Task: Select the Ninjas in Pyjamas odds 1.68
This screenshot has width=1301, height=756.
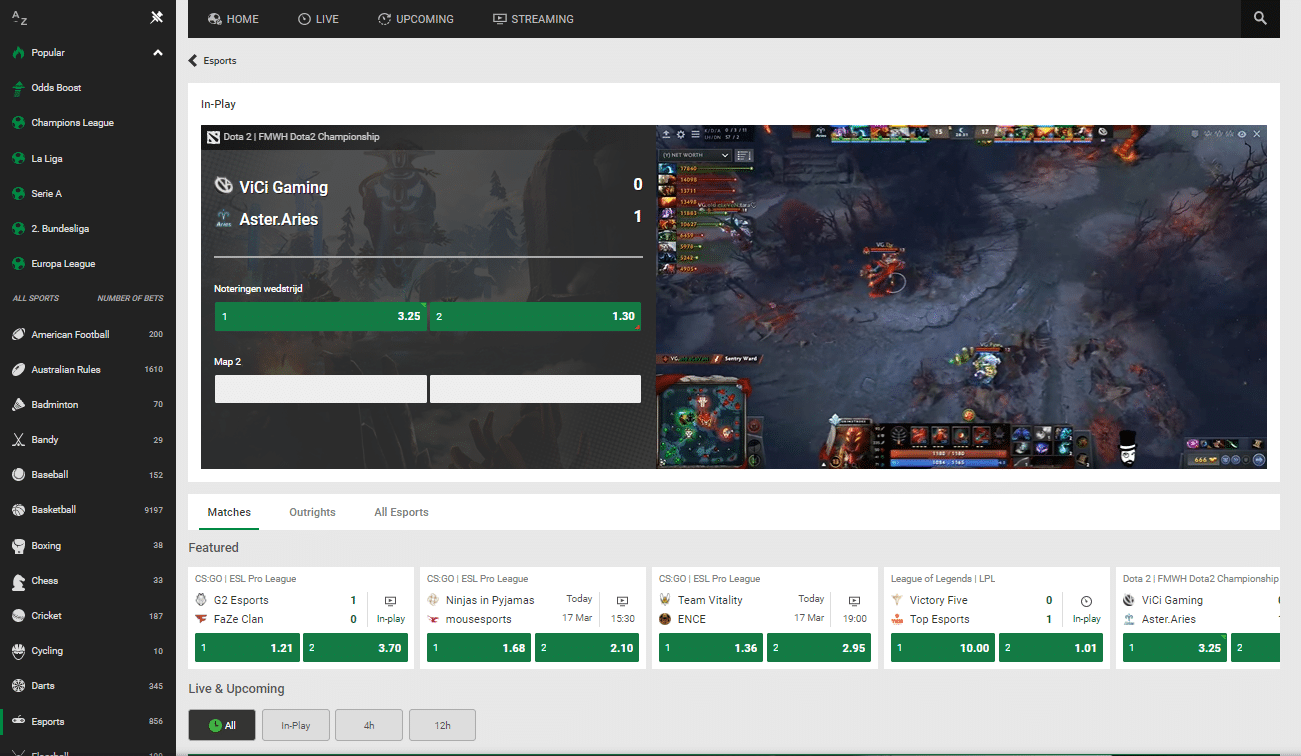Action: pyautogui.click(x=479, y=648)
